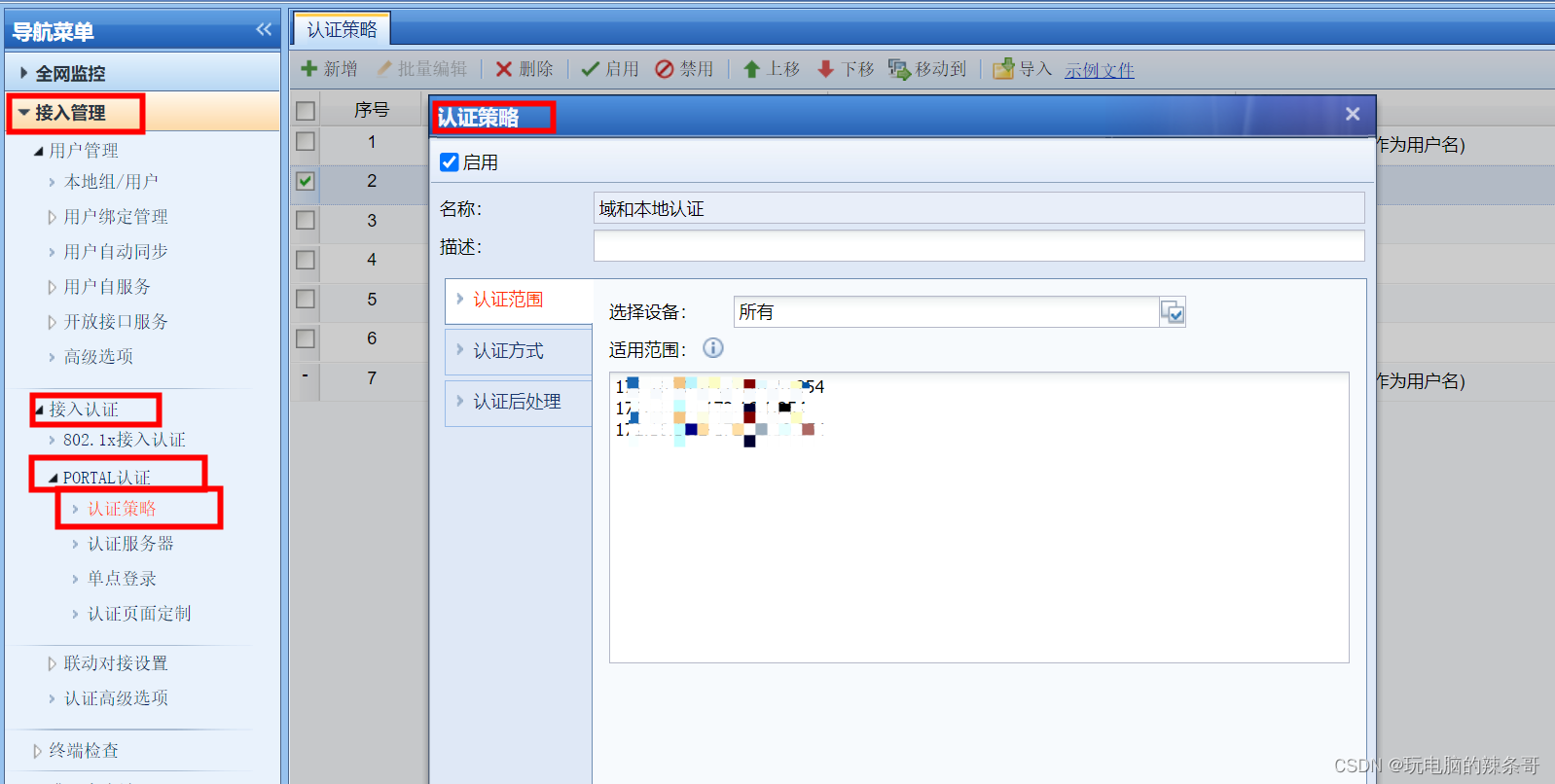Select the 认证方式 side tab
This screenshot has height=784, width=1555.
click(x=519, y=351)
